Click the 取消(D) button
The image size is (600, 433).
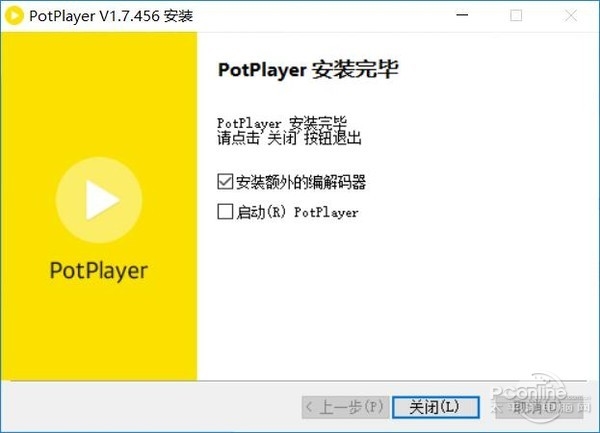click(539, 407)
